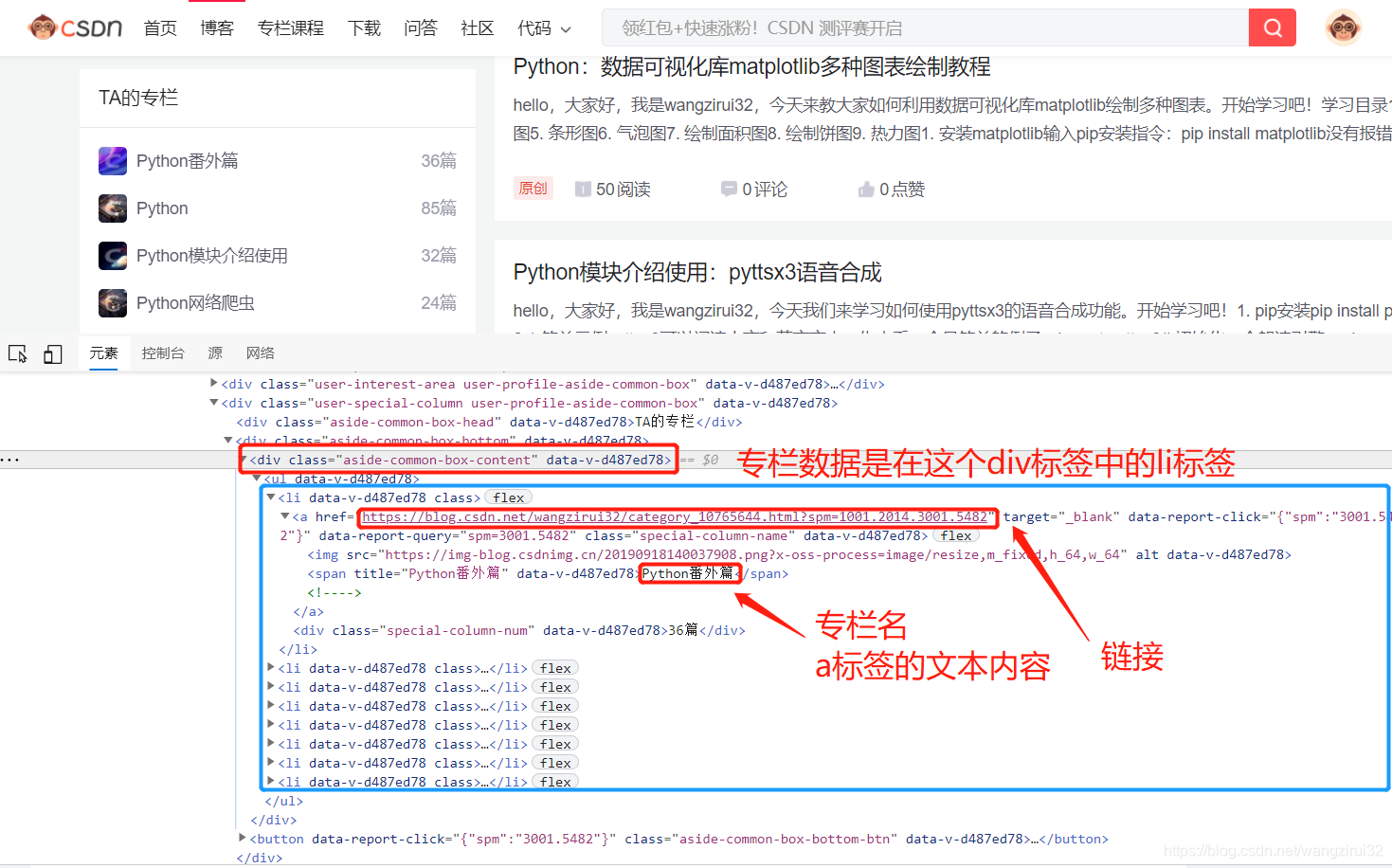This screenshot has height=868, width=1392.
Task: Click the 50 阅读 view count icon
Action: tap(583, 190)
